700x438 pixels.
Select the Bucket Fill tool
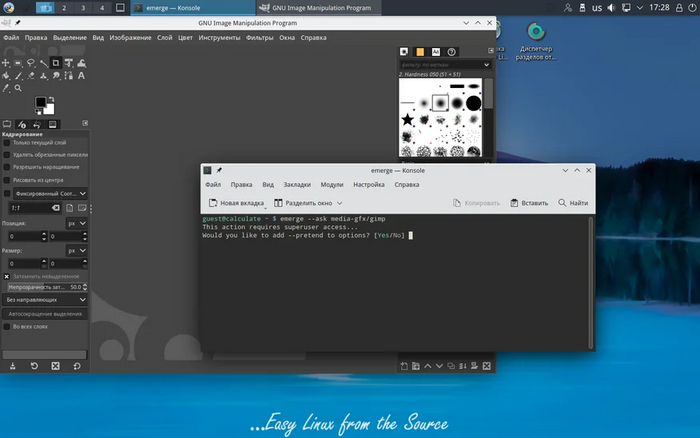tap(5, 76)
